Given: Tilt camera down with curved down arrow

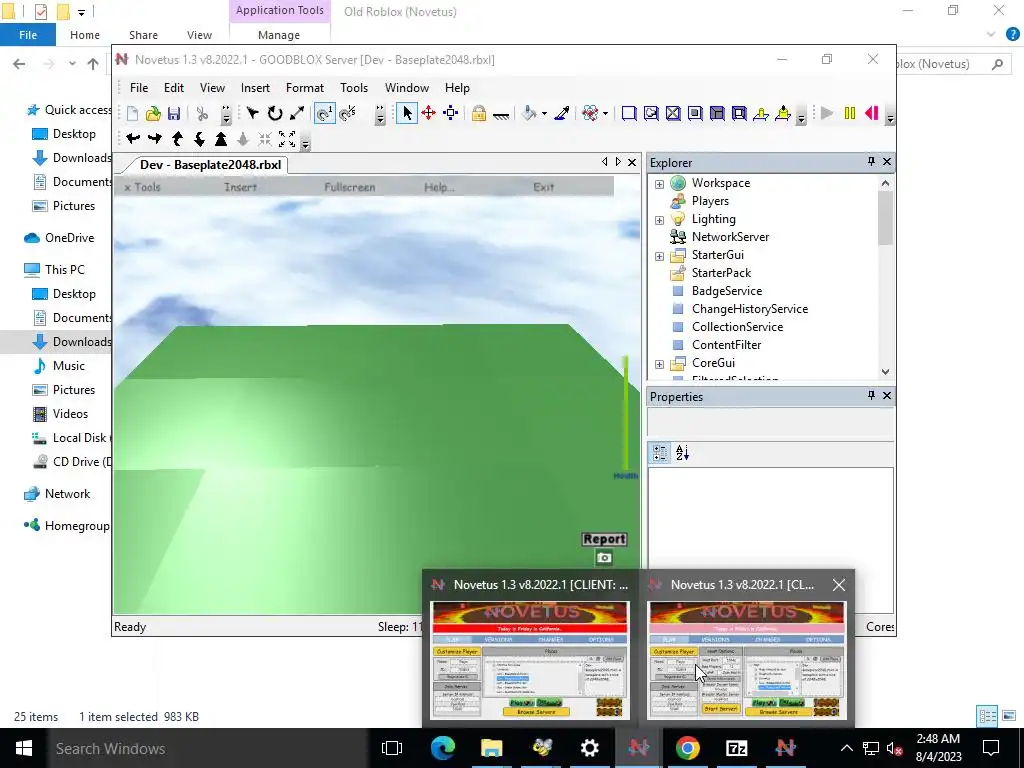Looking at the screenshot, I should point(199,138).
